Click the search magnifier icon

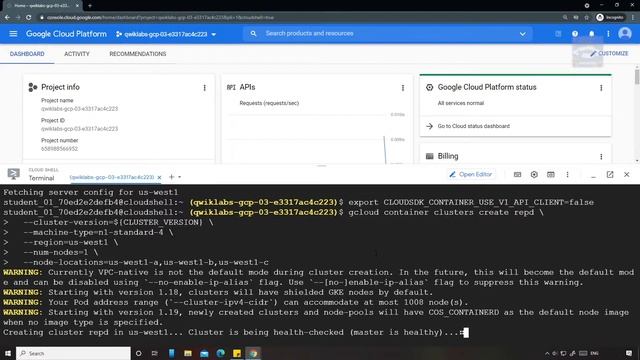[x=253, y=33]
